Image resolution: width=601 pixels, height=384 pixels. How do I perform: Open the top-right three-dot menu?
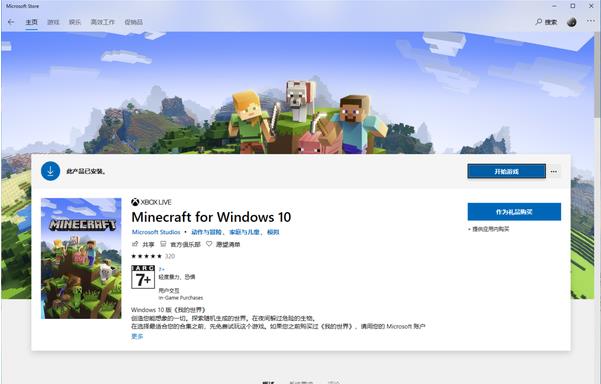tap(591, 21)
